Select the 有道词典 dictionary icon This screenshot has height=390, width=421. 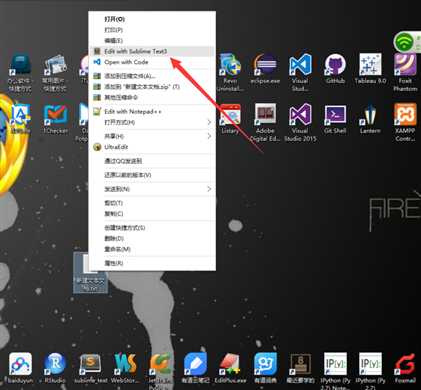(x=265, y=368)
